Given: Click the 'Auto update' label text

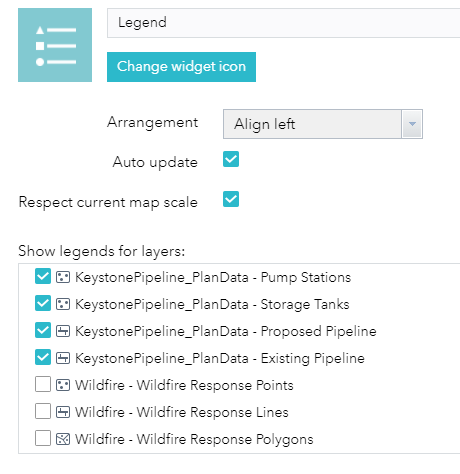Looking at the screenshot, I should click(155, 163).
